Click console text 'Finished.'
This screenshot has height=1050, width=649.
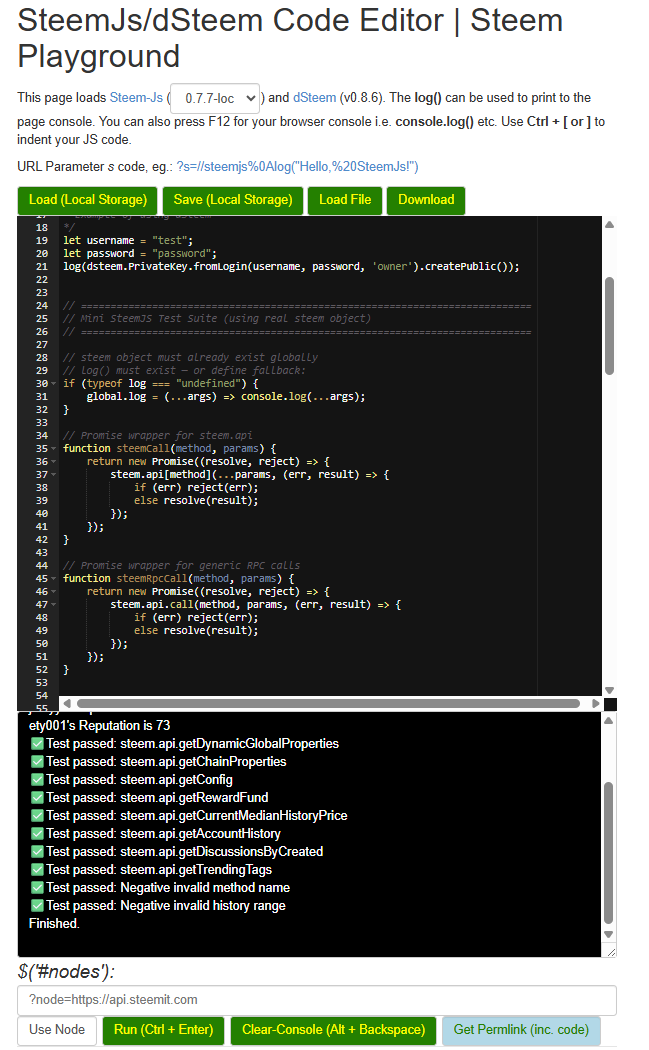pyautogui.click(x=54, y=924)
